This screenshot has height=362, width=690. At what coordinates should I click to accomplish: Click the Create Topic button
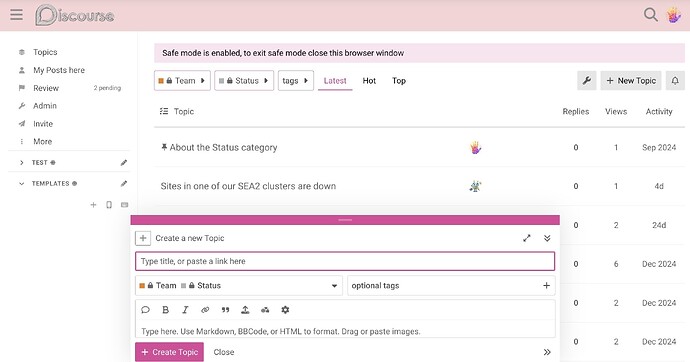pos(169,352)
